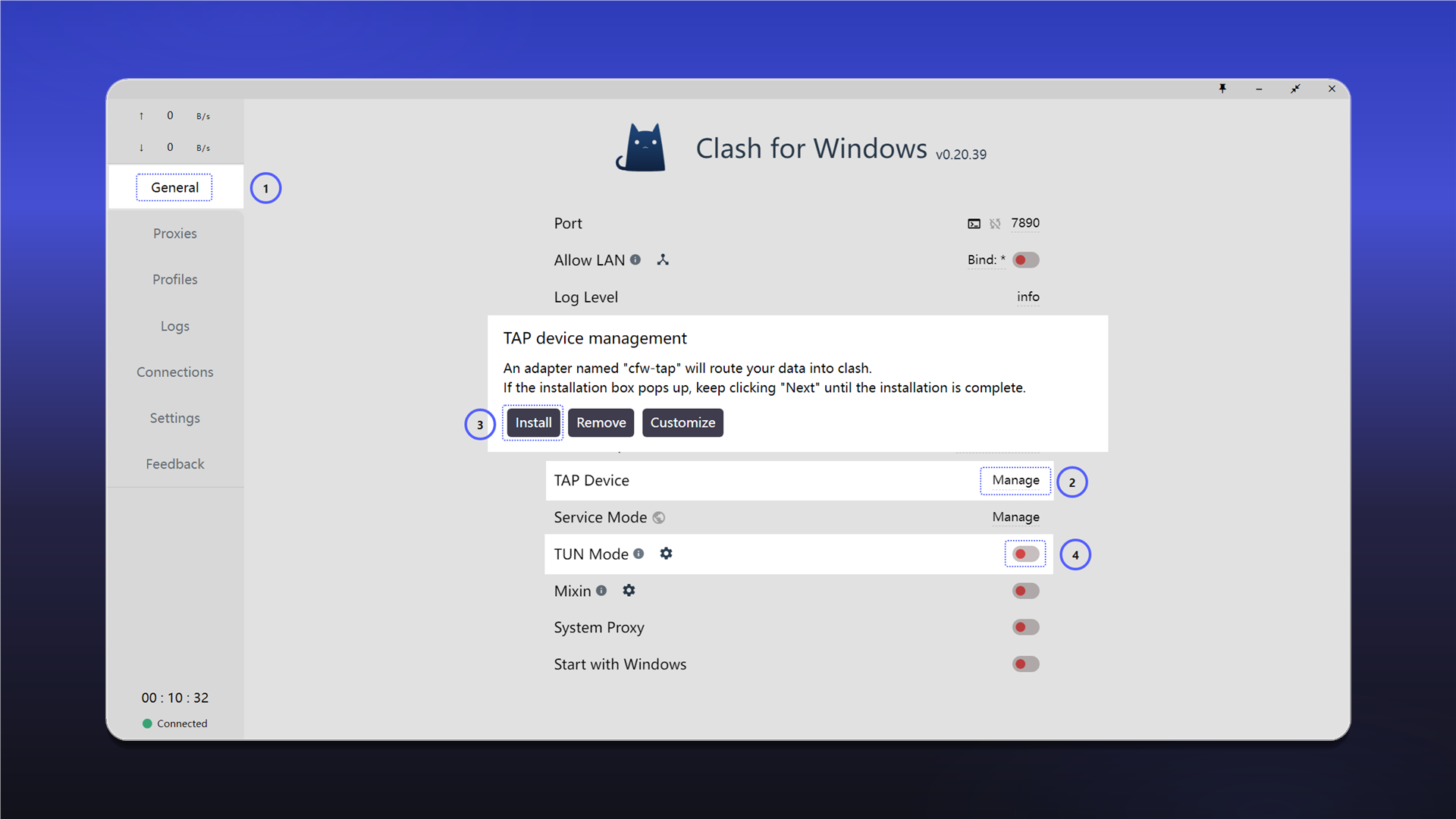This screenshot has height=819, width=1456.
Task: Click Manage next to Service Mode
Action: (1015, 517)
